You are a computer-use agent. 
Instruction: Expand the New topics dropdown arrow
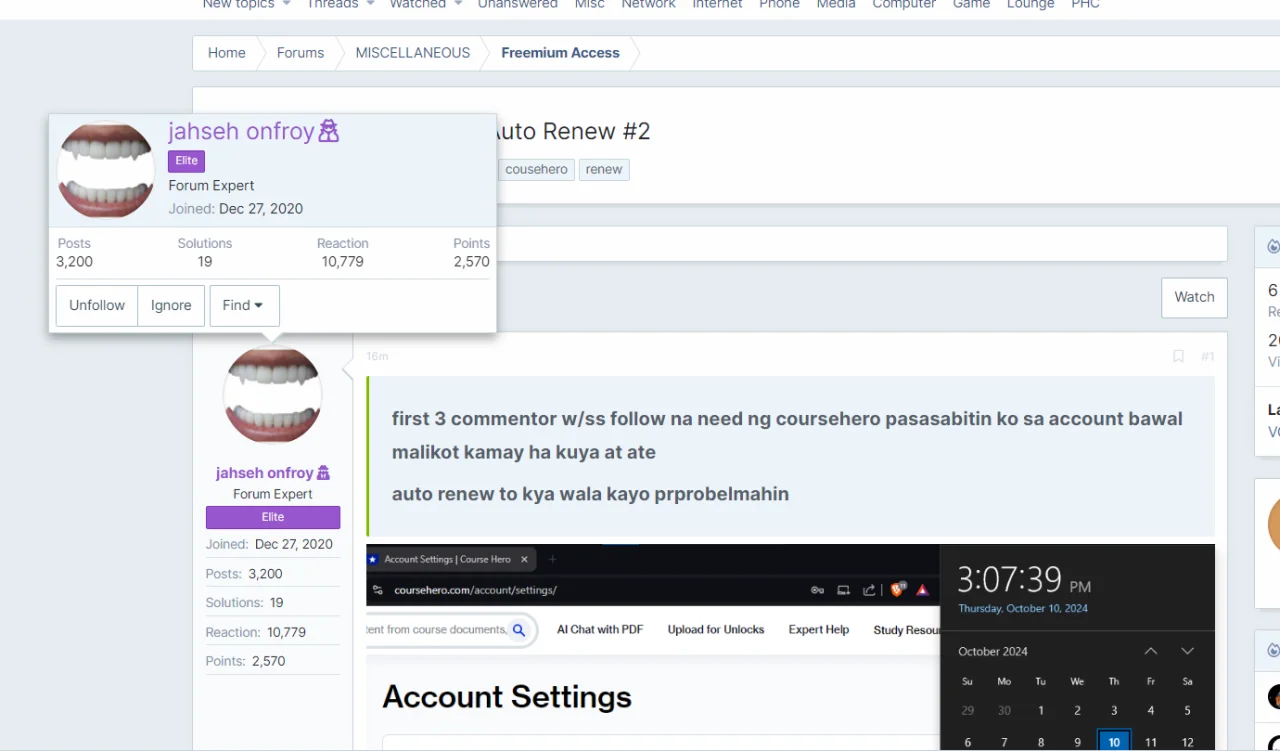coord(286,4)
